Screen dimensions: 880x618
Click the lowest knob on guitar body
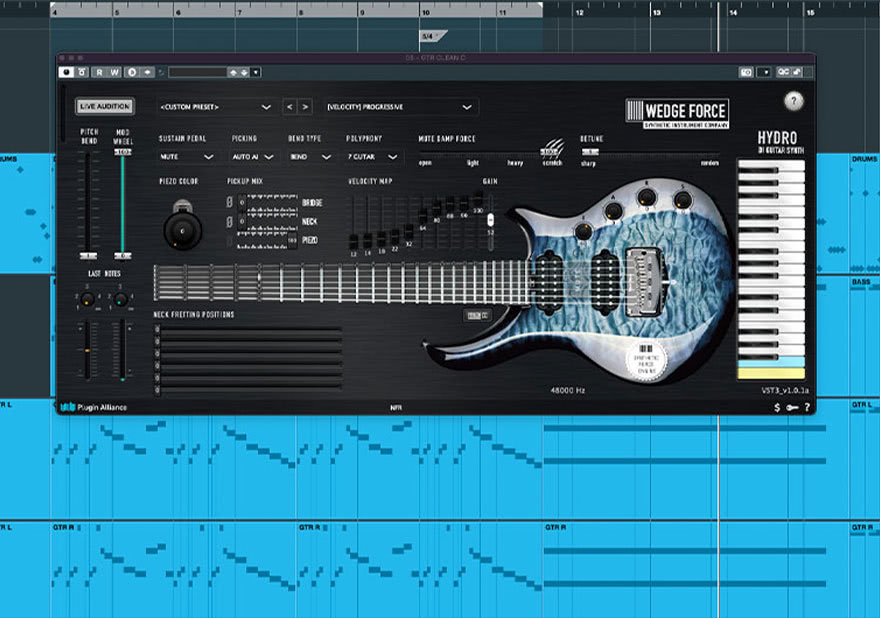583,231
